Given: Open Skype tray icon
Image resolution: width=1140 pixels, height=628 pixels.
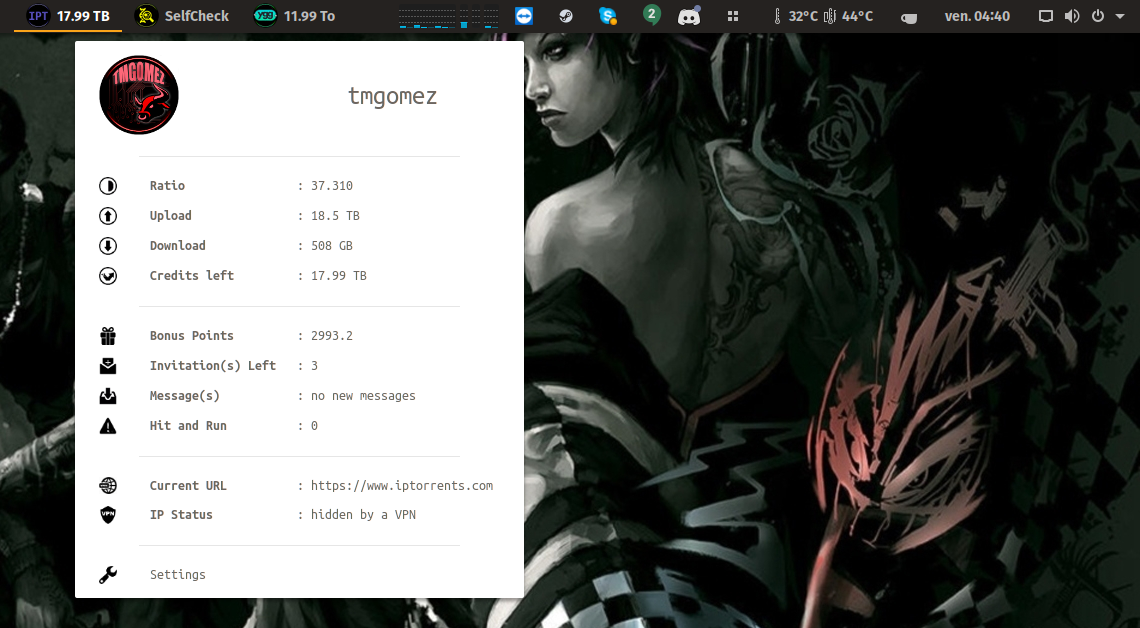Looking at the screenshot, I should [x=608, y=16].
